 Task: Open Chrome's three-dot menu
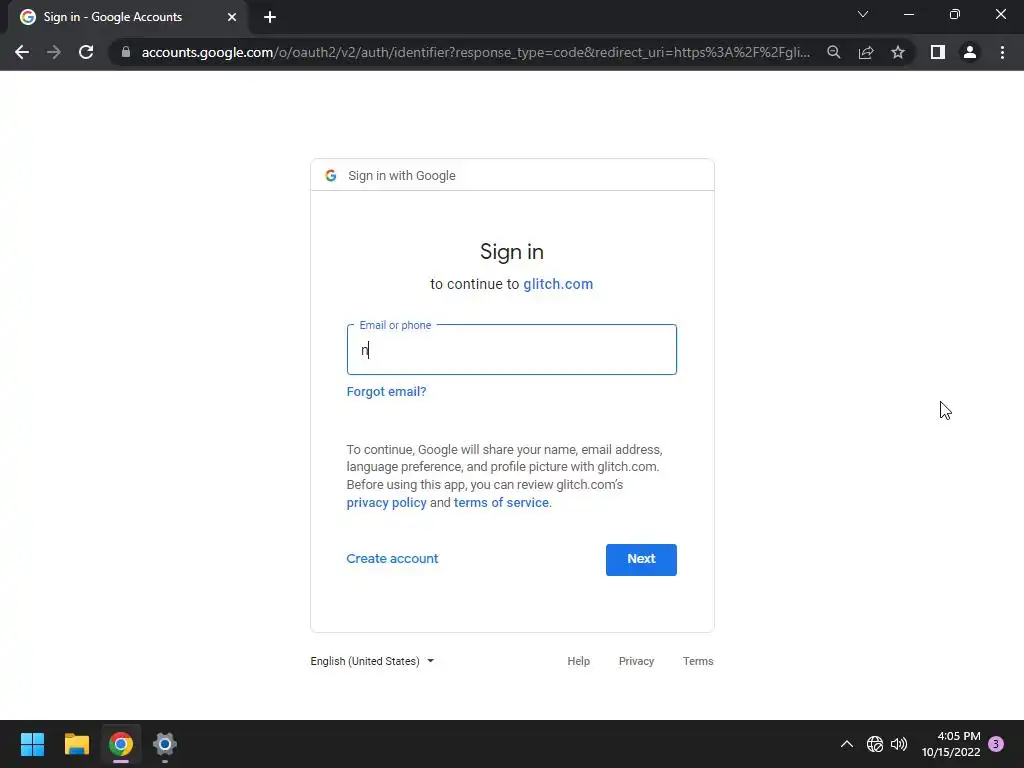[x=1002, y=52]
